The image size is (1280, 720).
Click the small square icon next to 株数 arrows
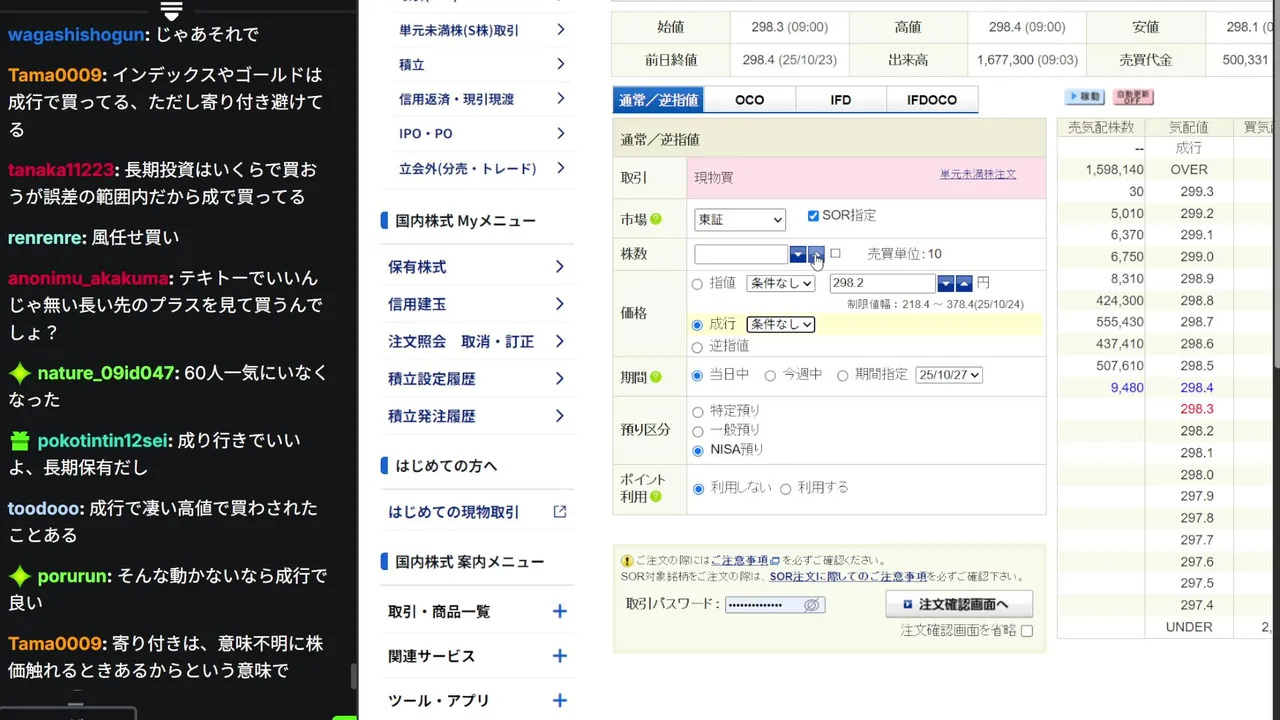coord(835,254)
